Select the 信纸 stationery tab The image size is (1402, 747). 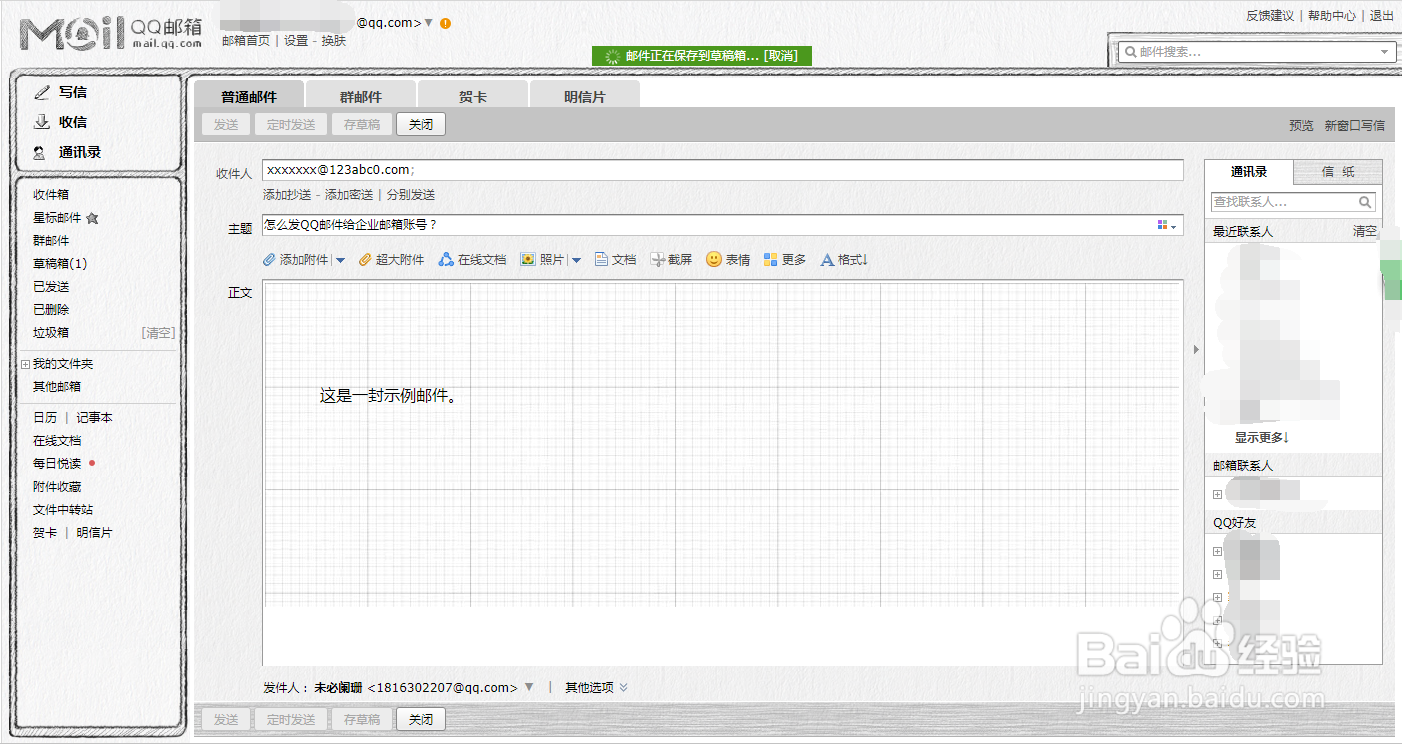tap(1338, 172)
